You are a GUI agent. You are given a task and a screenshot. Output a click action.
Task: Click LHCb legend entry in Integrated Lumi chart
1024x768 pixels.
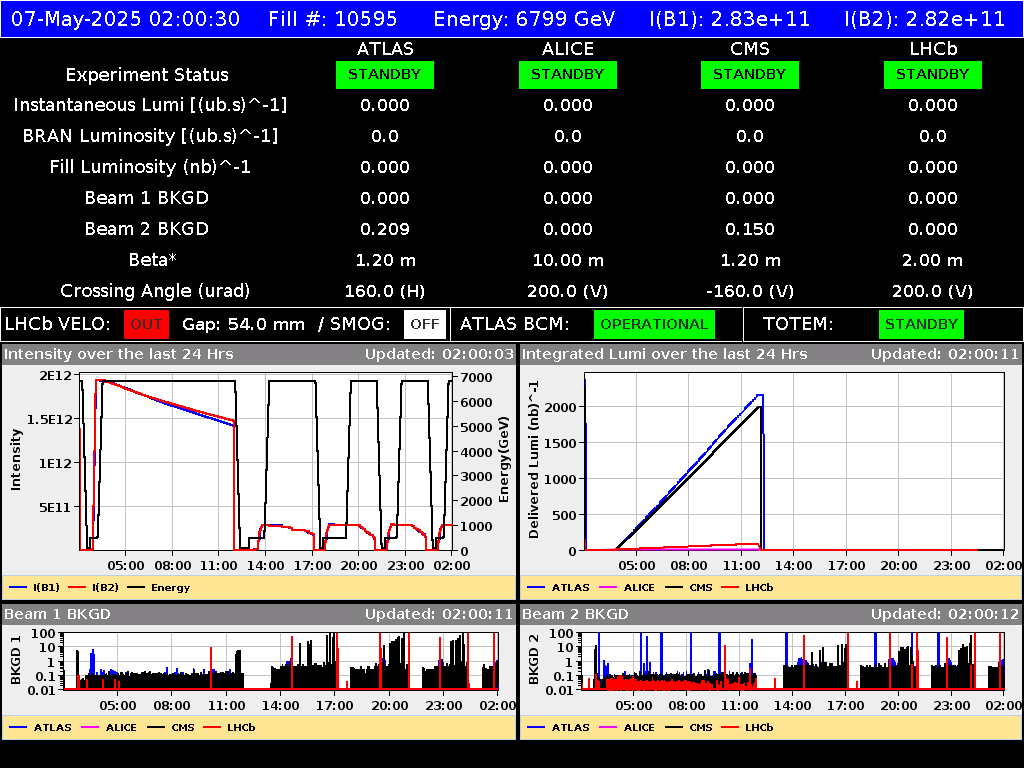point(747,587)
